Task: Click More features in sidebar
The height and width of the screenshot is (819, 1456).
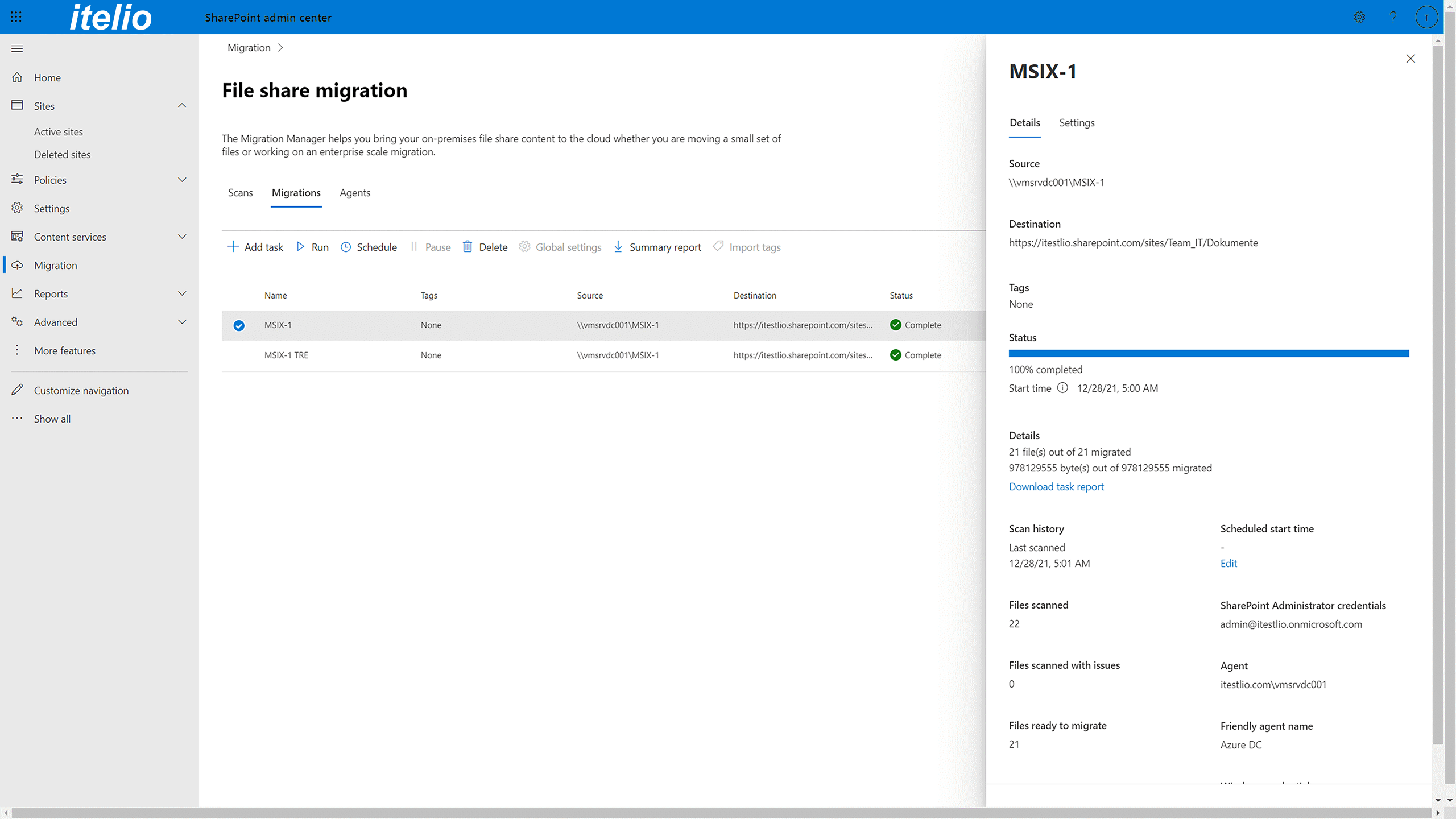Action: tap(65, 350)
